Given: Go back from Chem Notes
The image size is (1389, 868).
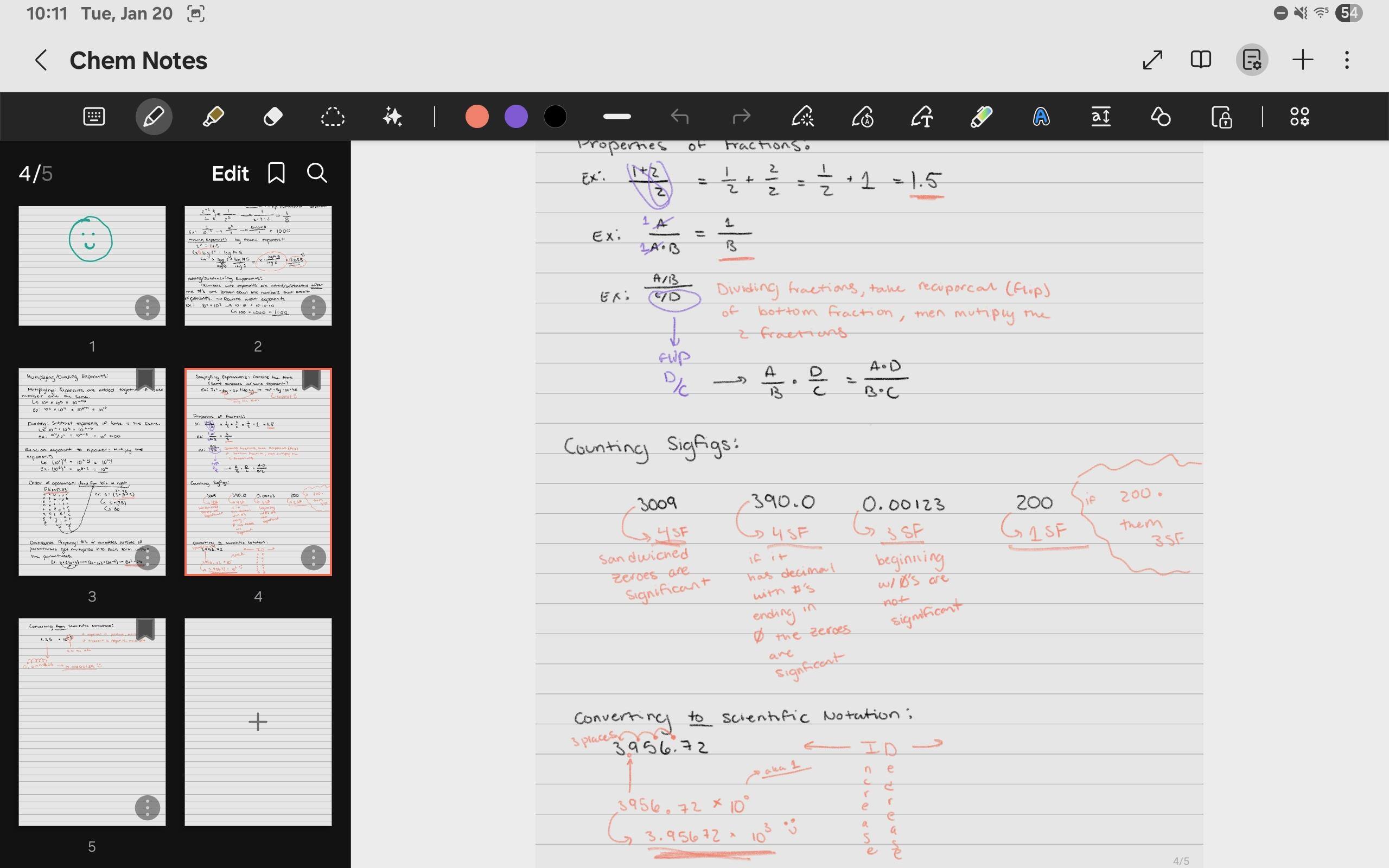Looking at the screenshot, I should [41, 60].
